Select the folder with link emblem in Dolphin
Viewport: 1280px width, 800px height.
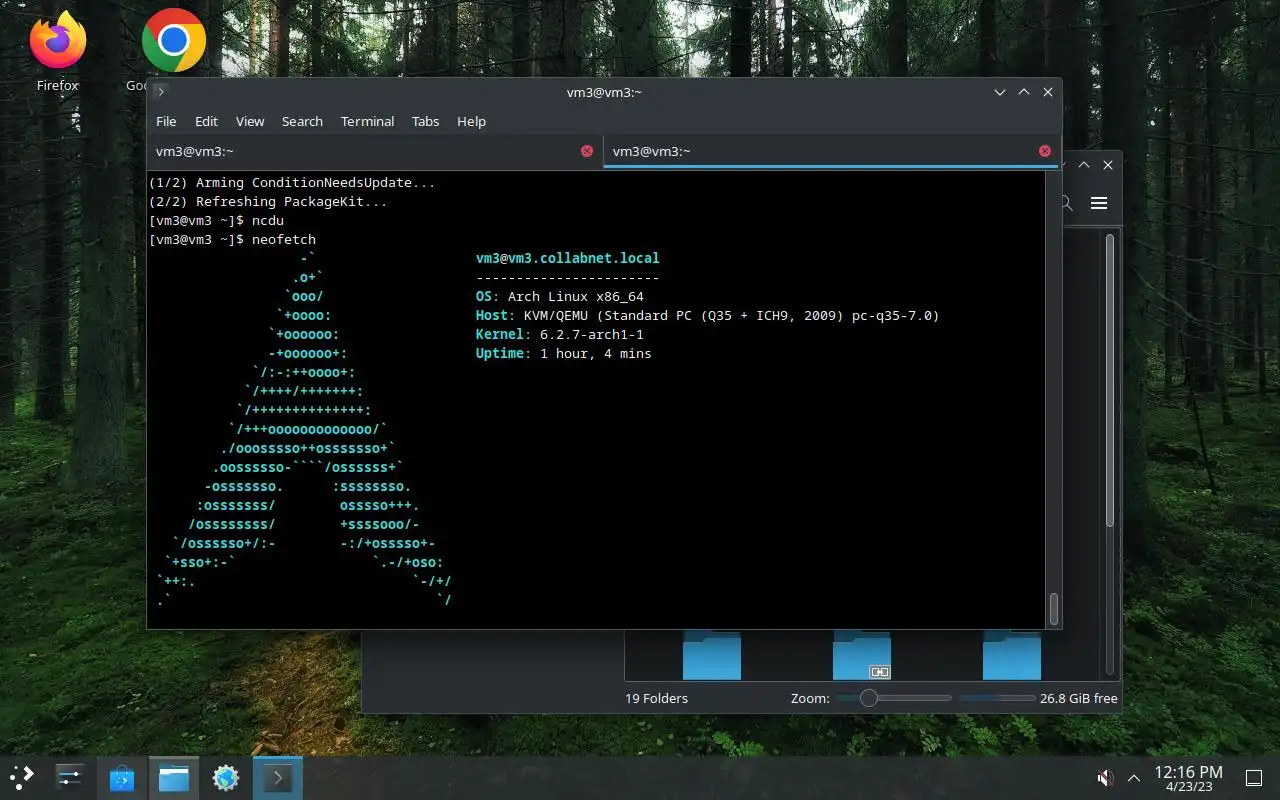pyautogui.click(x=862, y=655)
